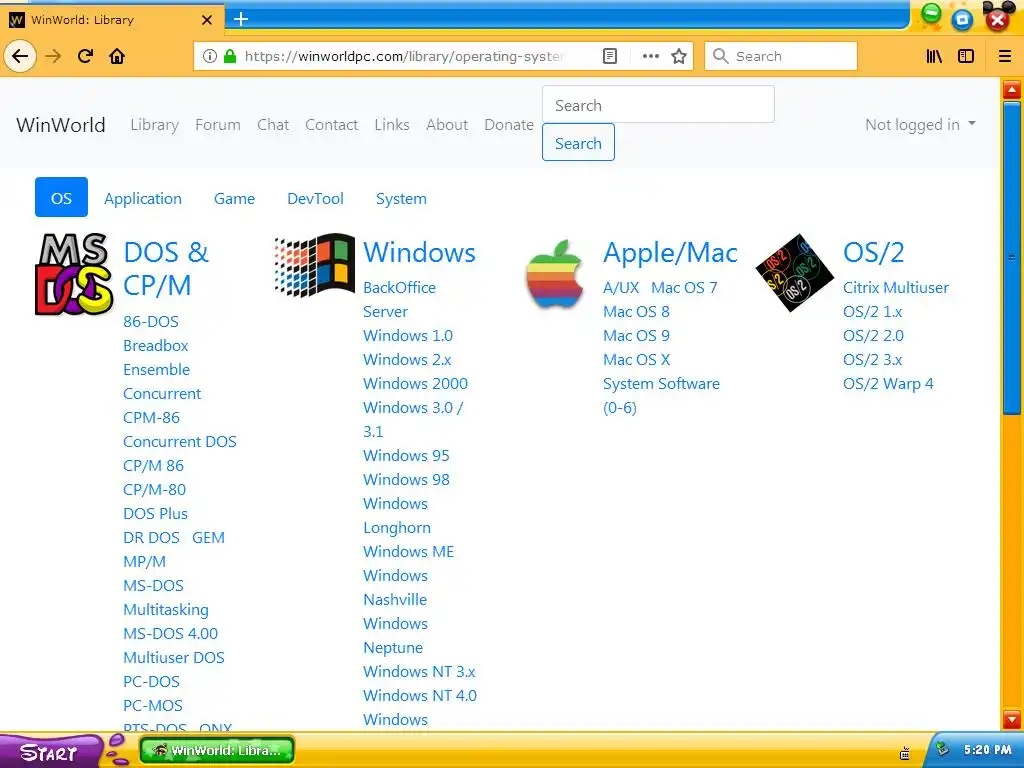The image size is (1024, 768).
Task: Open the Donate nav link
Action: point(509,125)
